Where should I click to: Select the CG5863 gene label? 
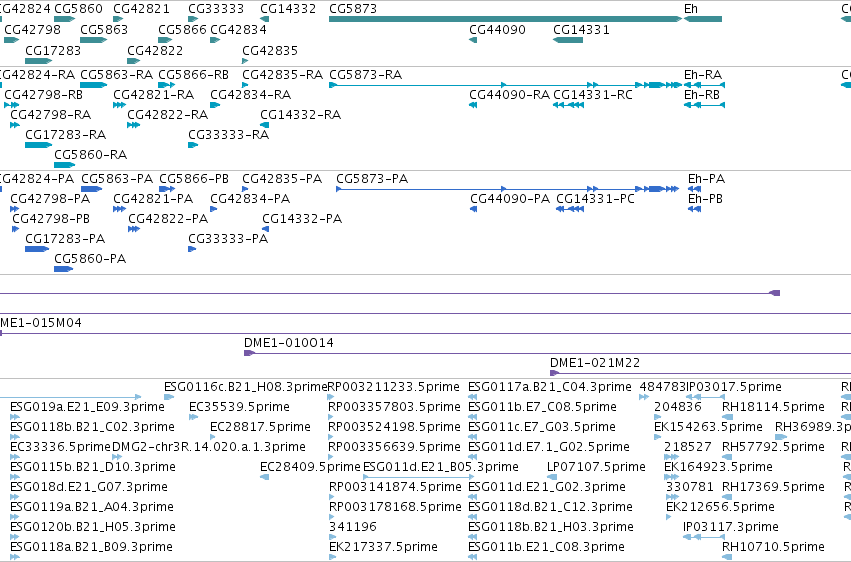pyautogui.click(x=104, y=29)
